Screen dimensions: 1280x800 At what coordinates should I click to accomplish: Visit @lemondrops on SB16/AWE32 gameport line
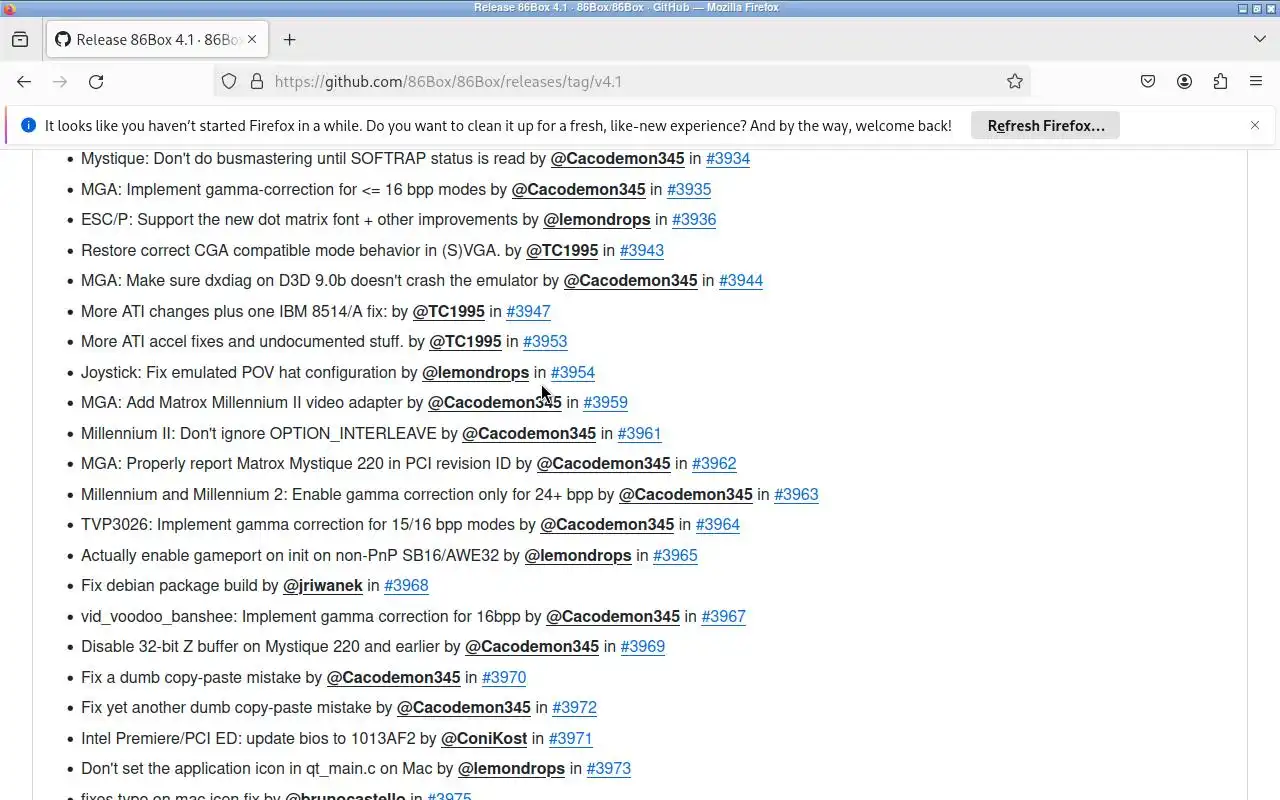(578, 555)
